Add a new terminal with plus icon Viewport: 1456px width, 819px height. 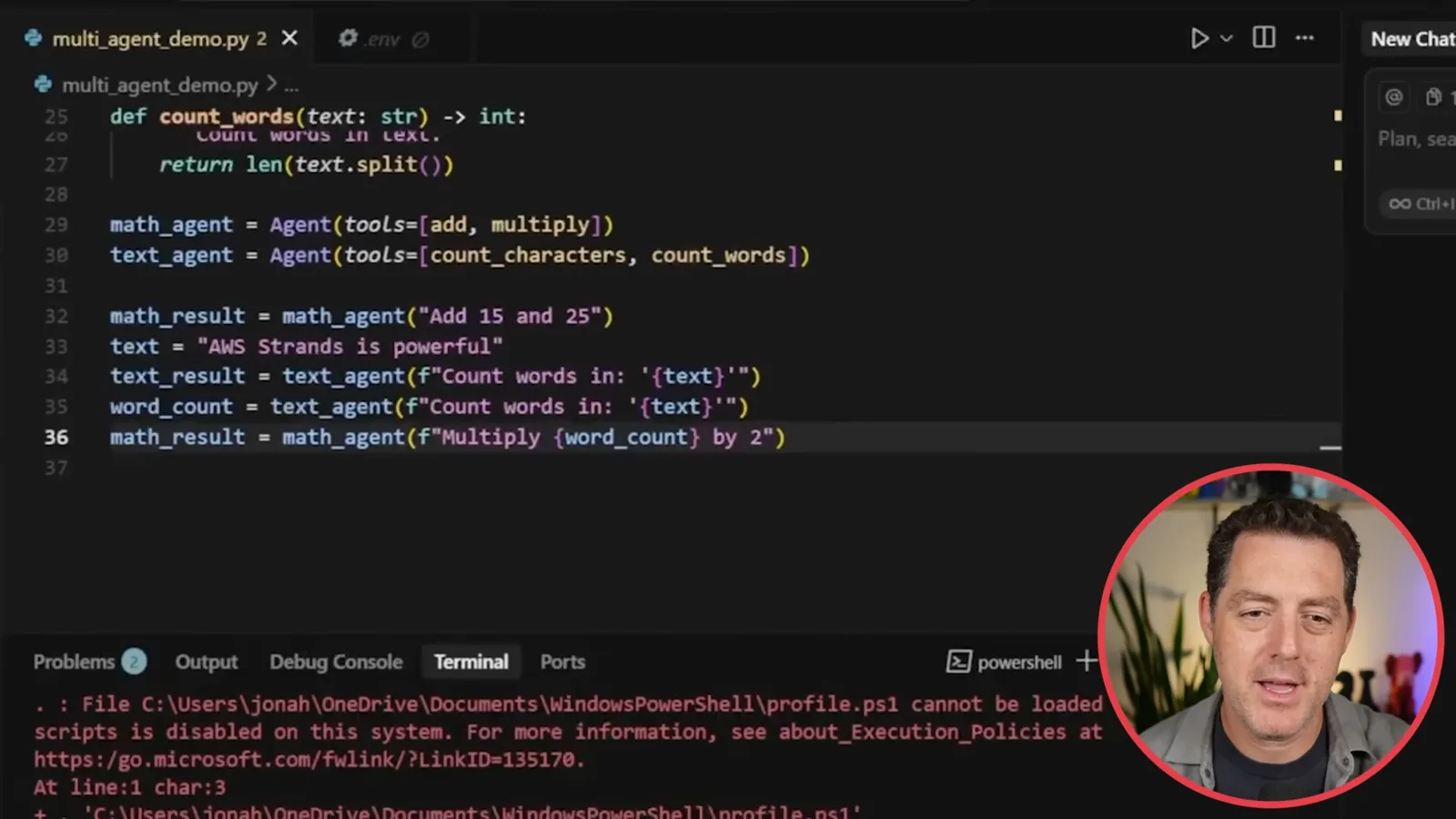(1086, 661)
